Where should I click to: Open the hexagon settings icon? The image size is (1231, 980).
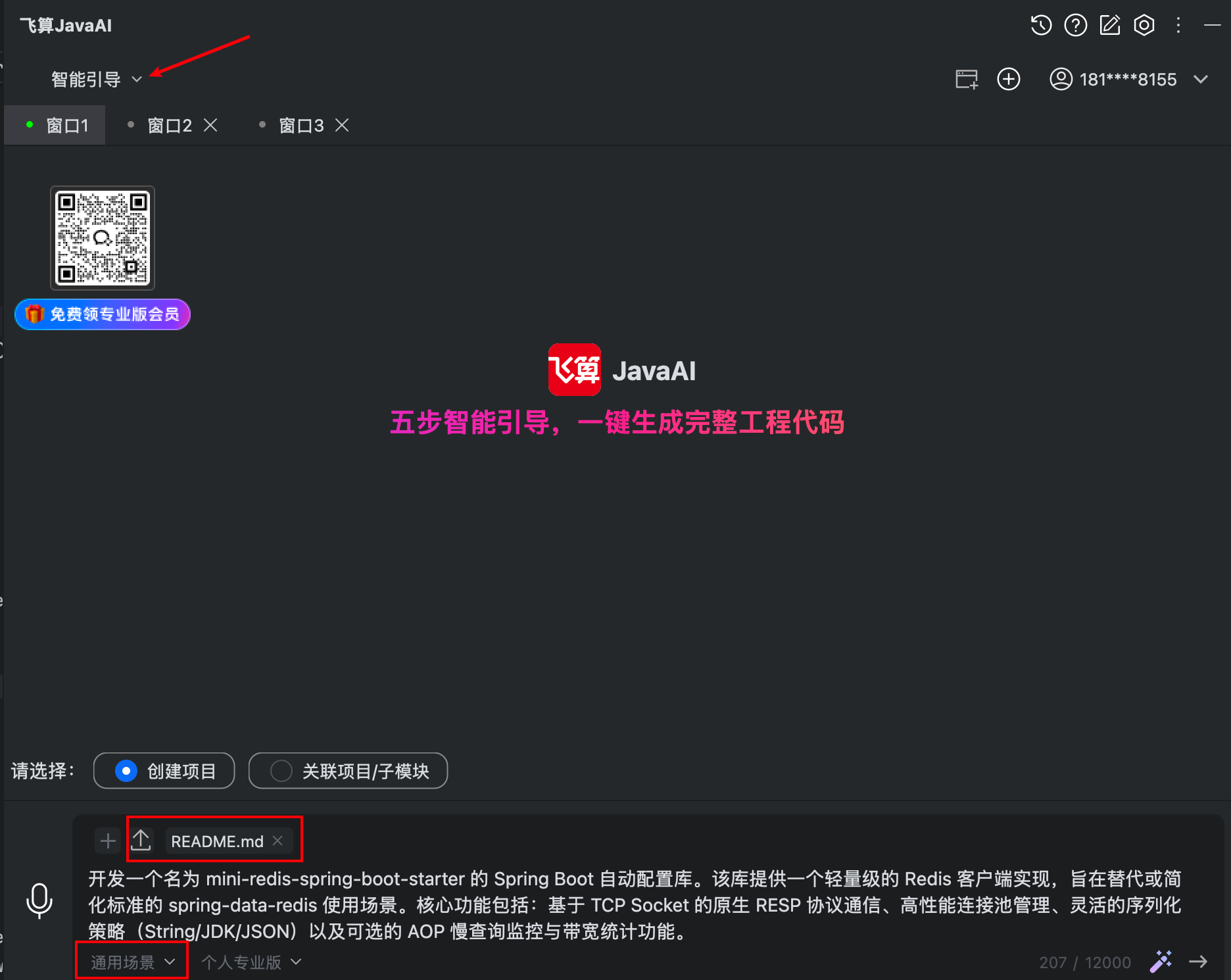pyautogui.click(x=1144, y=26)
